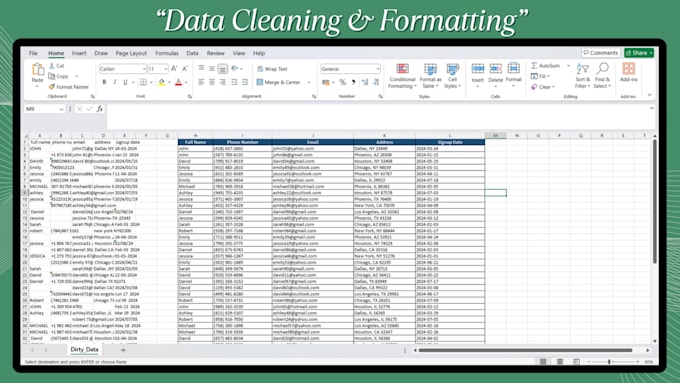680x383 pixels.
Task: Increase font size with larger A
Action: click(x=174, y=69)
